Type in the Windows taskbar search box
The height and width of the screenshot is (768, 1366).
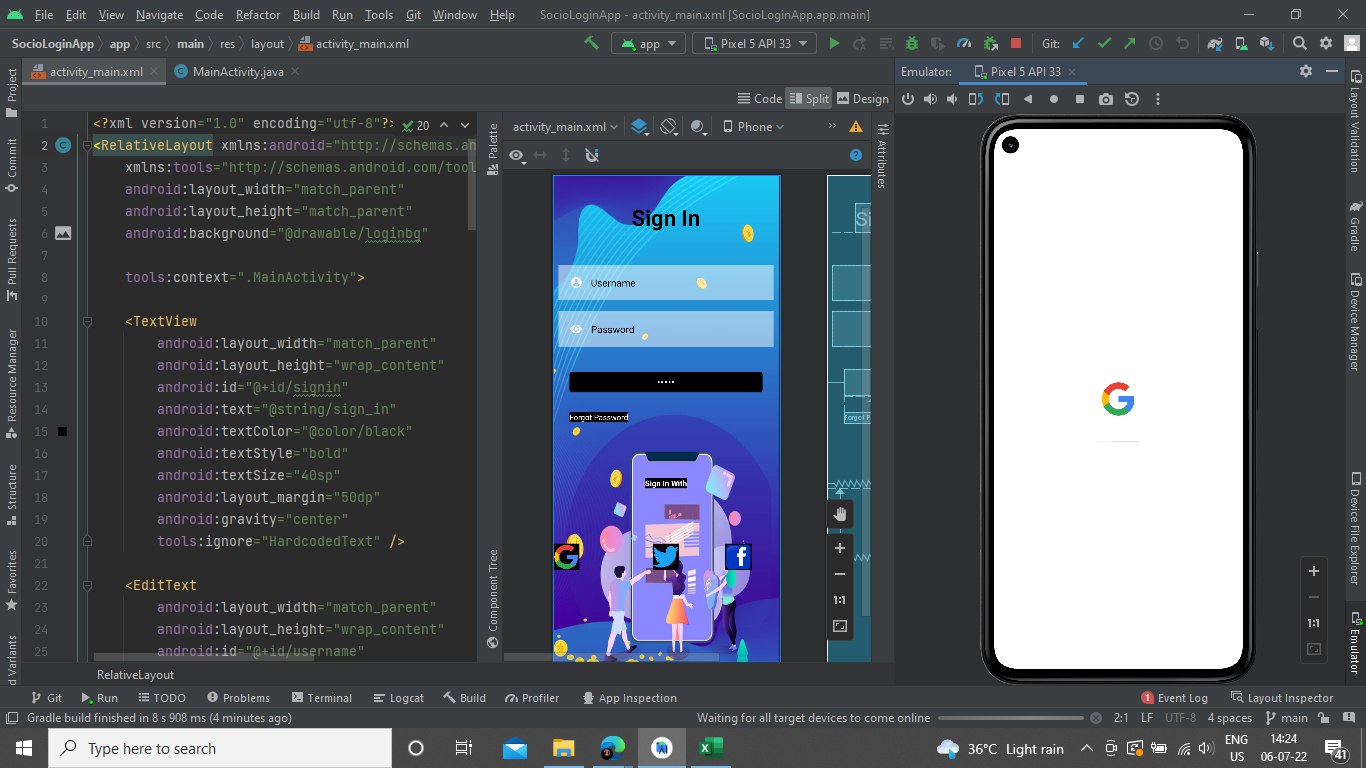click(220, 748)
